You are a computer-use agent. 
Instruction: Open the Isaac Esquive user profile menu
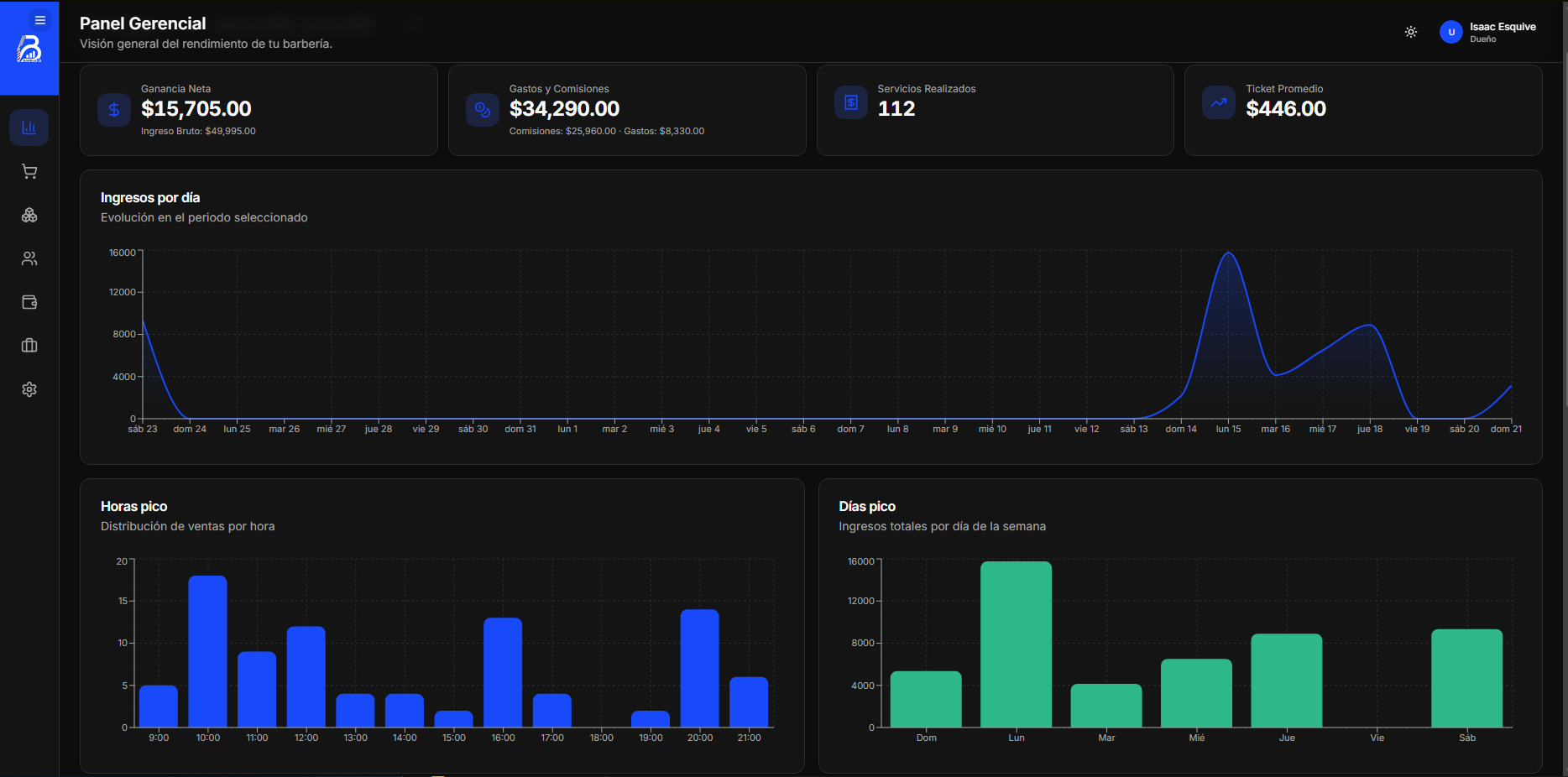(1488, 32)
